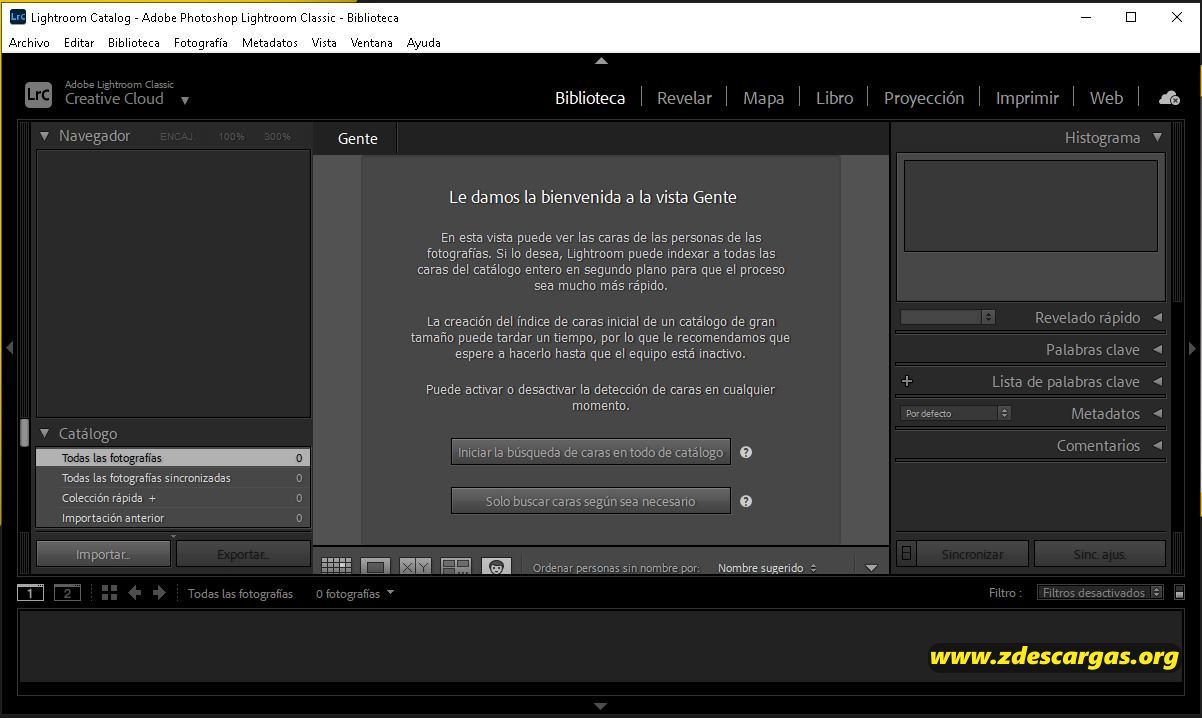1202x718 pixels.
Task: Click the Sincronizar button
Action: [x=972, y=554]
